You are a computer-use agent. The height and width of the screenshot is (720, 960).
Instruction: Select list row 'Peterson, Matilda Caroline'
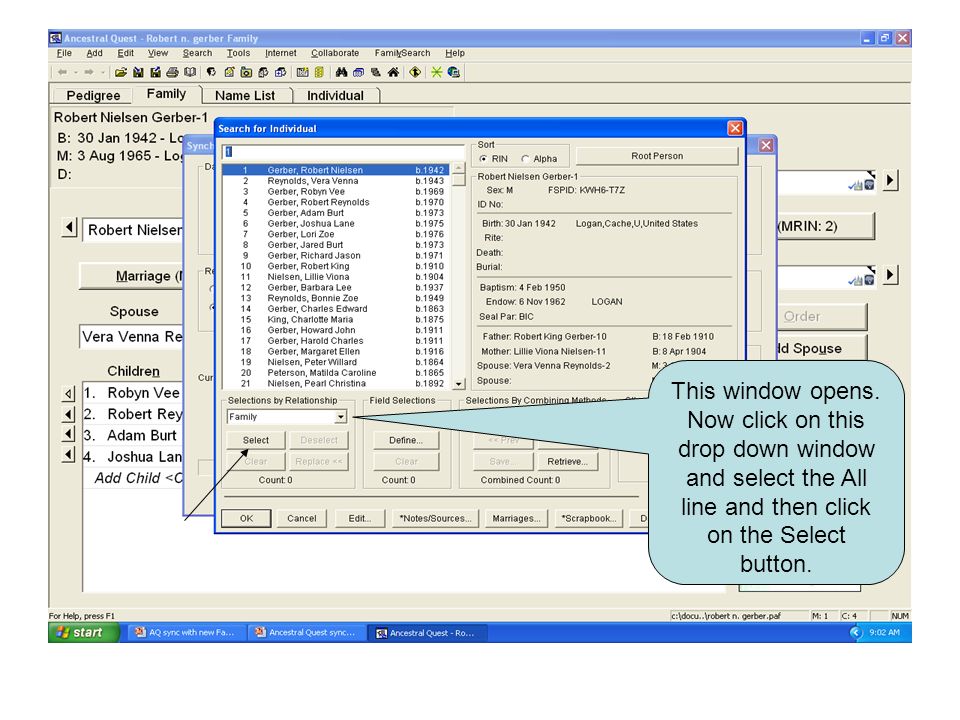click(336, 373)
